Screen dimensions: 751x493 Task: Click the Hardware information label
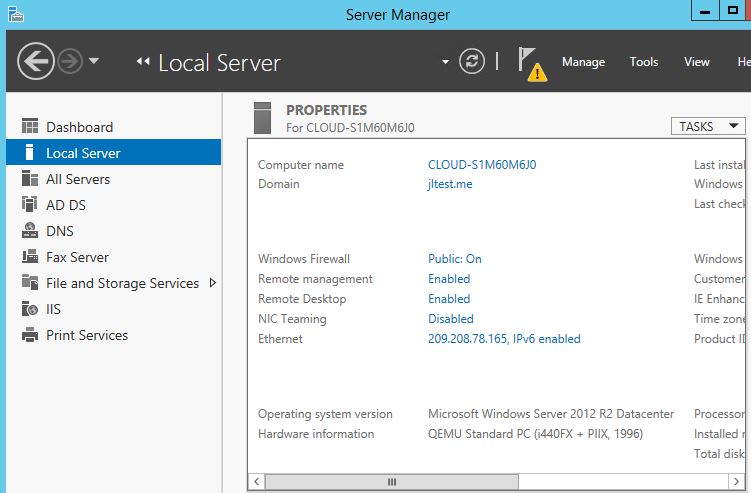tap(316, 434)
